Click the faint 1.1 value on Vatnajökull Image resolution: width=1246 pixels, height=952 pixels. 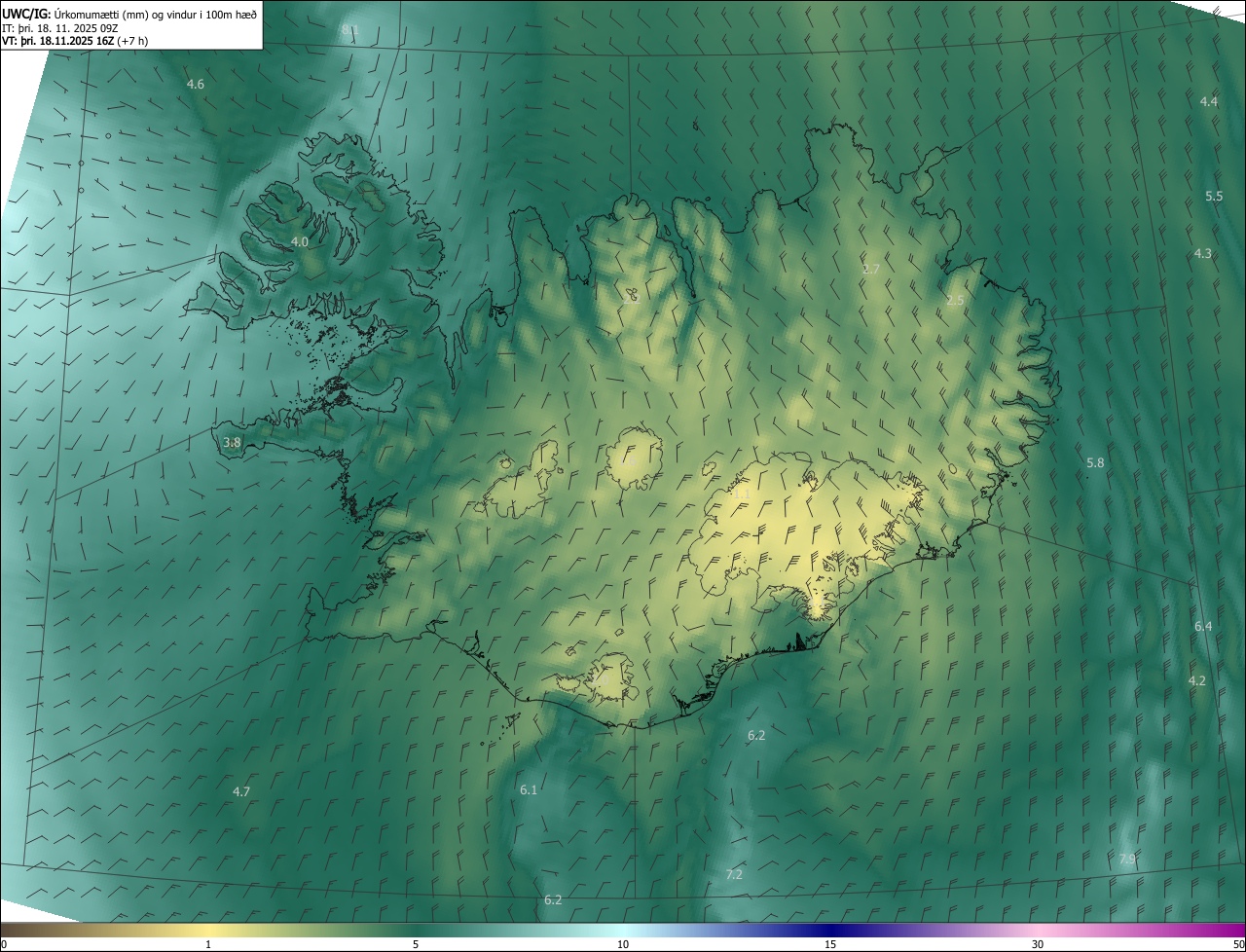pyautogui.click(x=740, y=494)
